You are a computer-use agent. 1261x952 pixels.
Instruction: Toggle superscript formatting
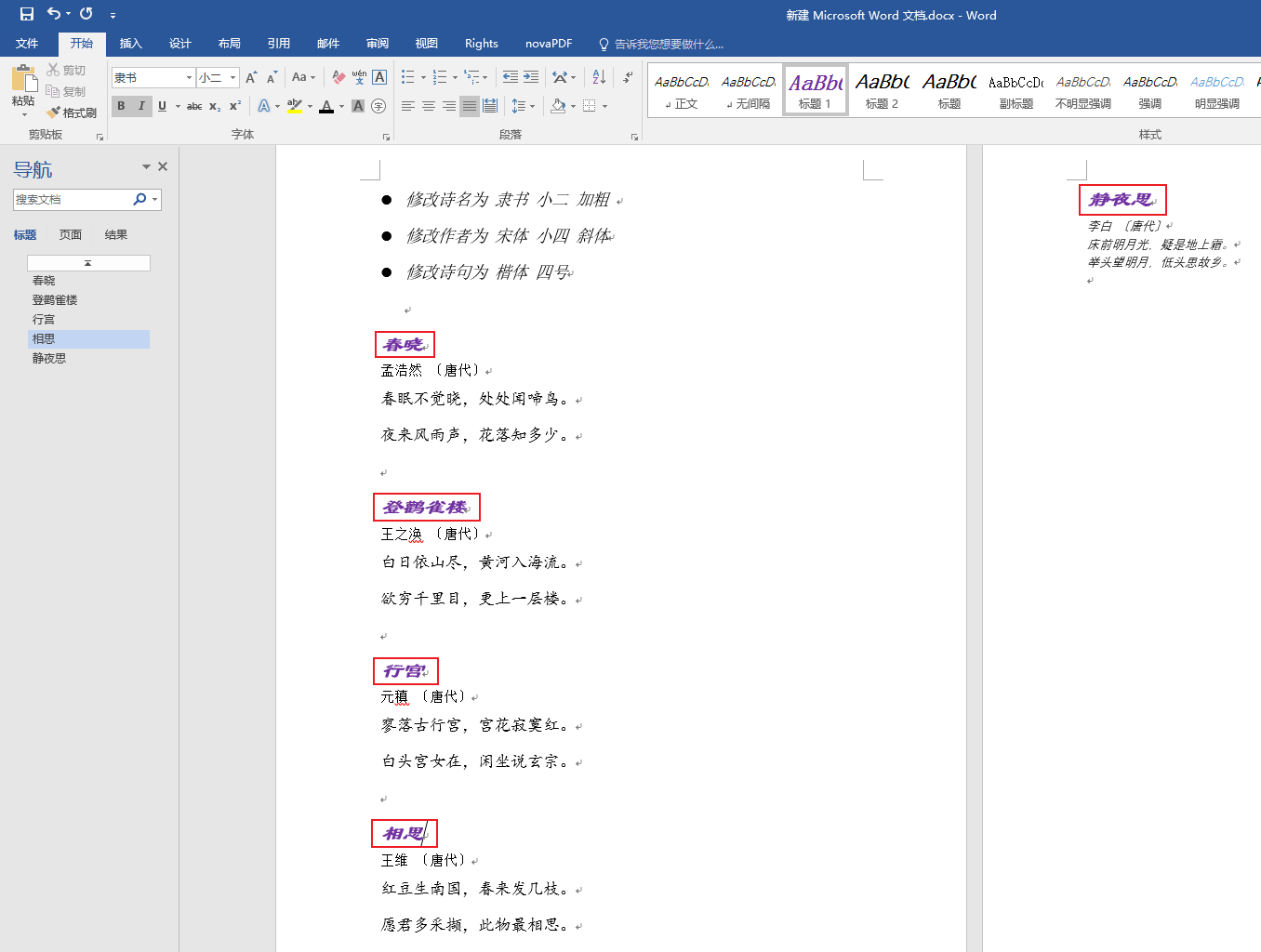pos(235,106)
